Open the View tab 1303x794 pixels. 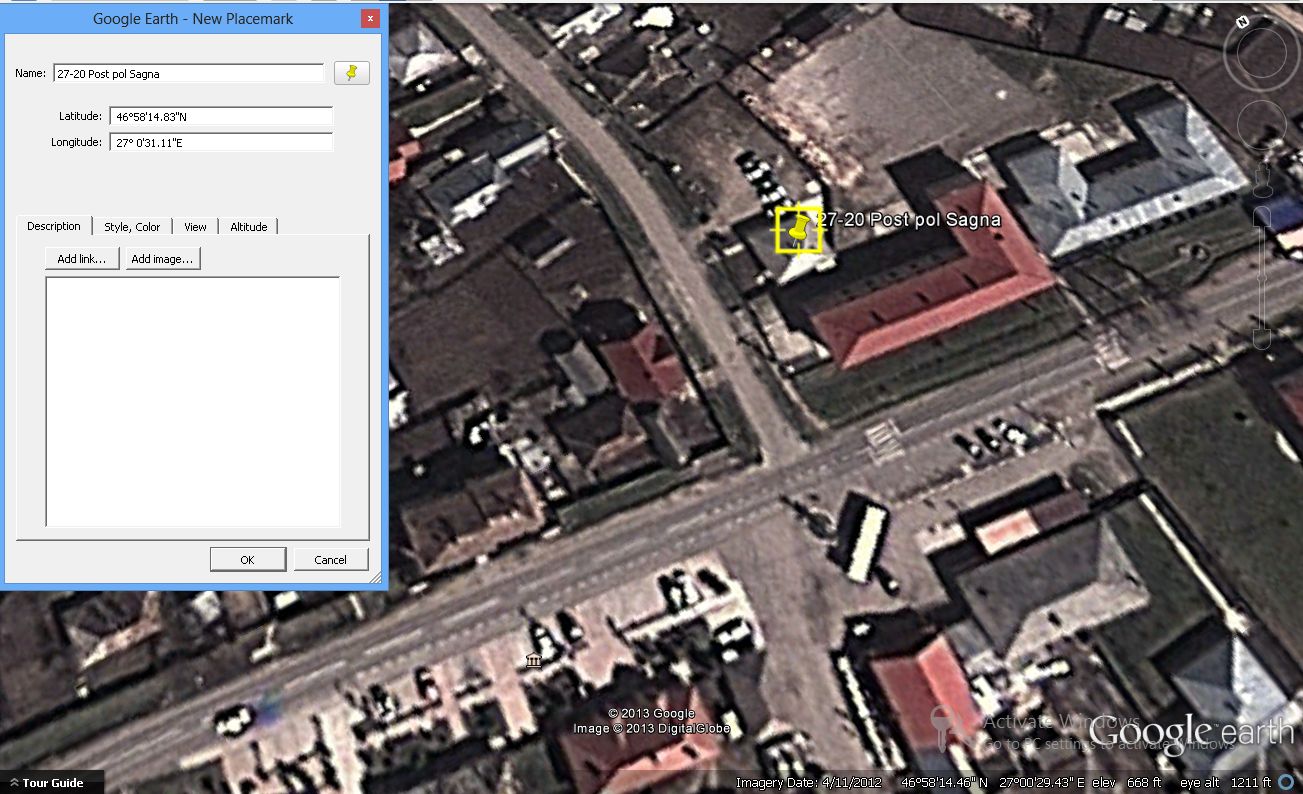tap(195, 227)
